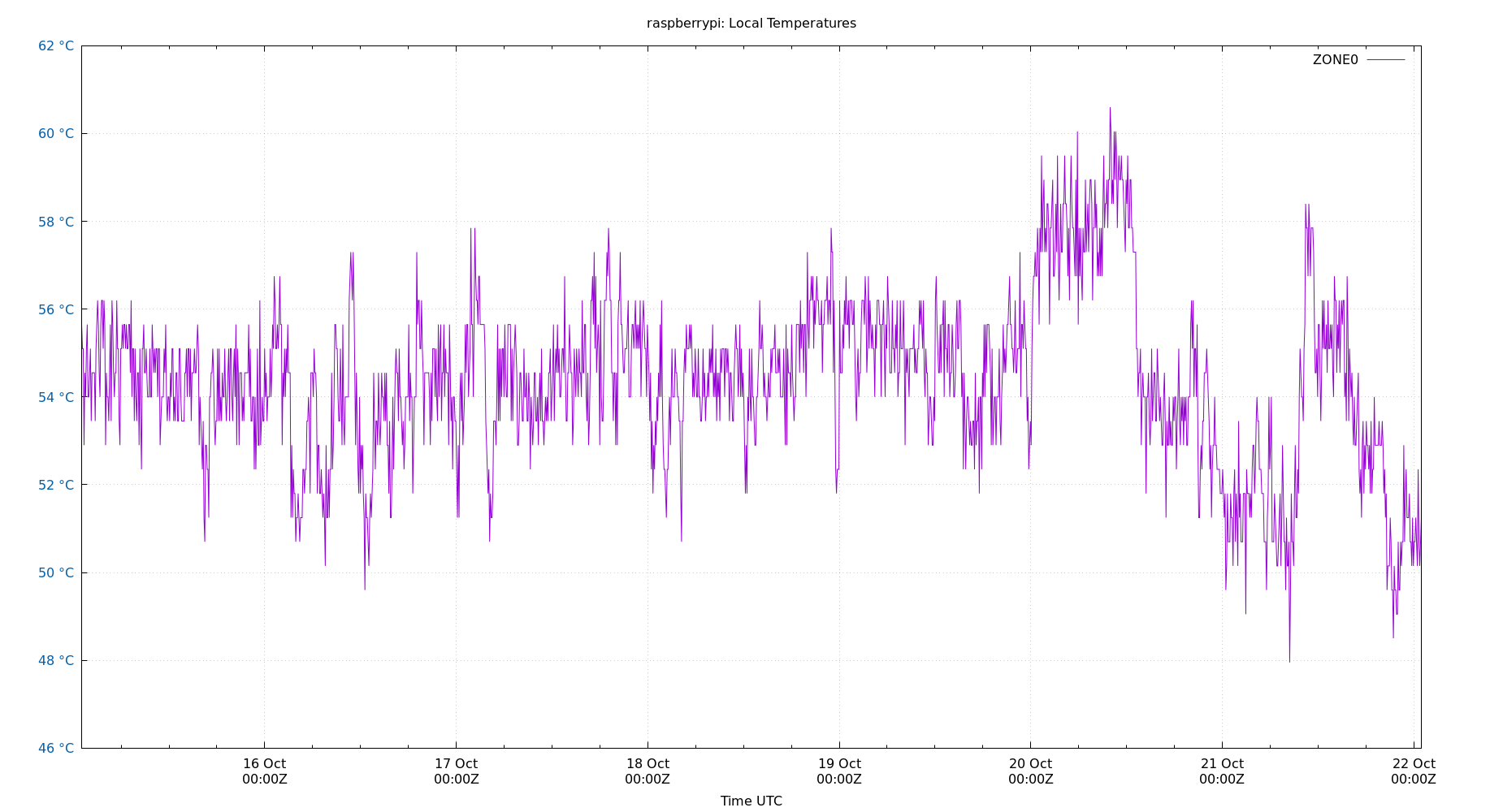Screen dimensions: 1503x812
Task: Click the 21 Oct 00:00Z date label
Action: tap(1222, 771)
